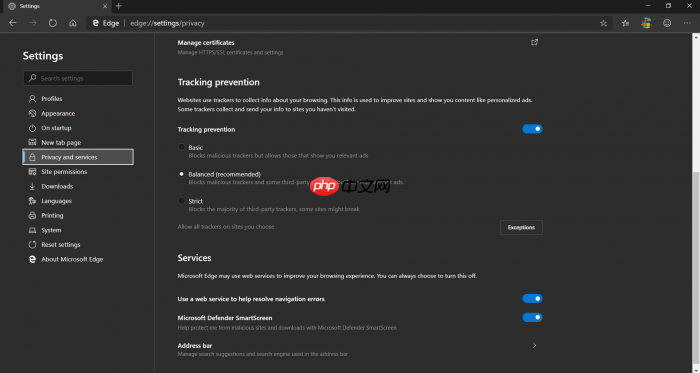Click the Address bar row label
The width and height of the screenshot is (700, 373).
click(x=195, y=346)
